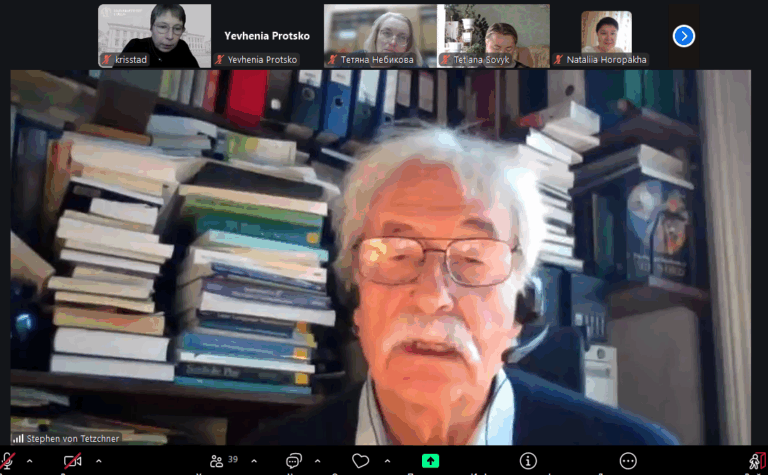Image resolution: width=768 pixels, height=475 pixels.
Task: Show next participants with the blue arrow
Action: click(x=684, y=36)
